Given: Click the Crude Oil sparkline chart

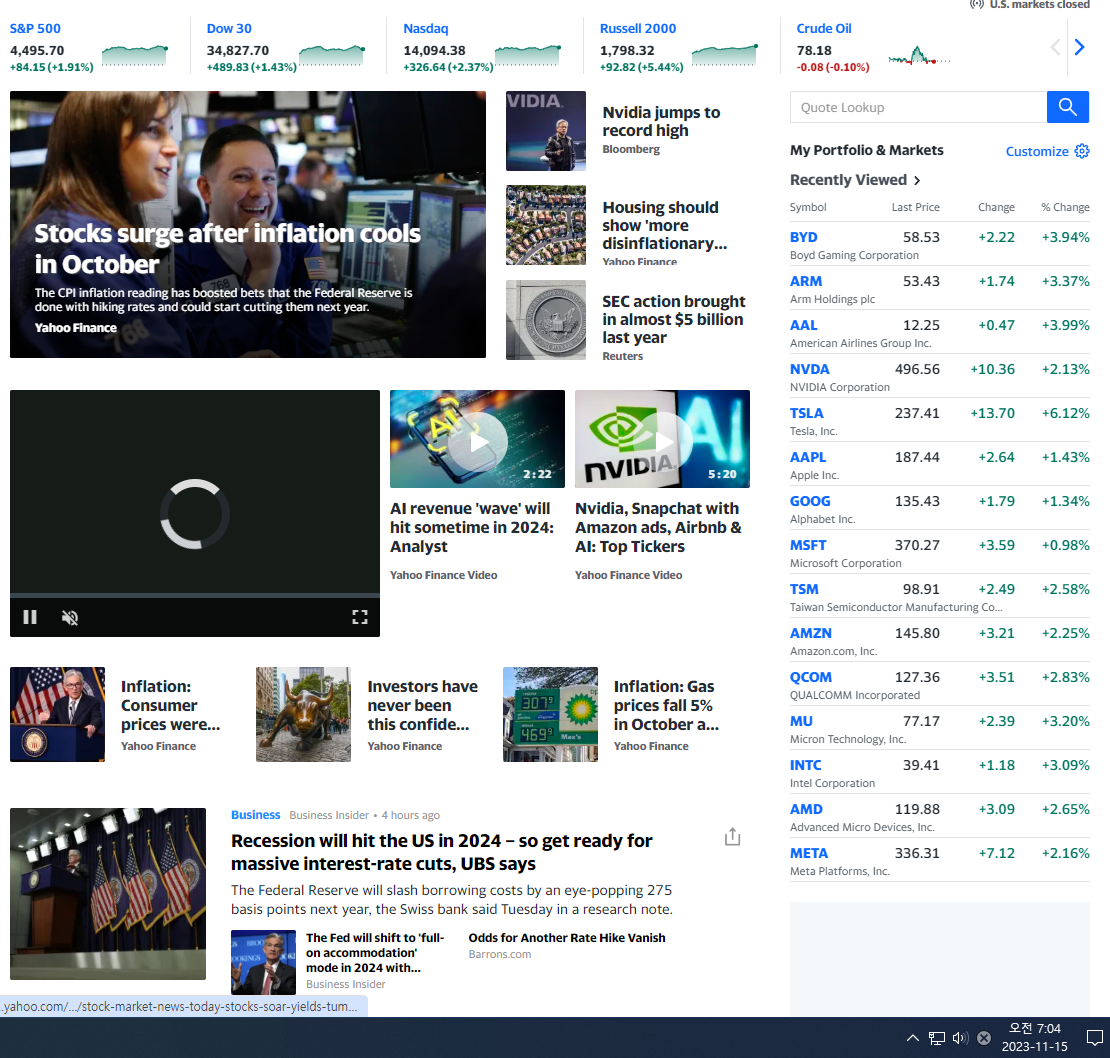Looking at the screenshot, I should 919,55.
